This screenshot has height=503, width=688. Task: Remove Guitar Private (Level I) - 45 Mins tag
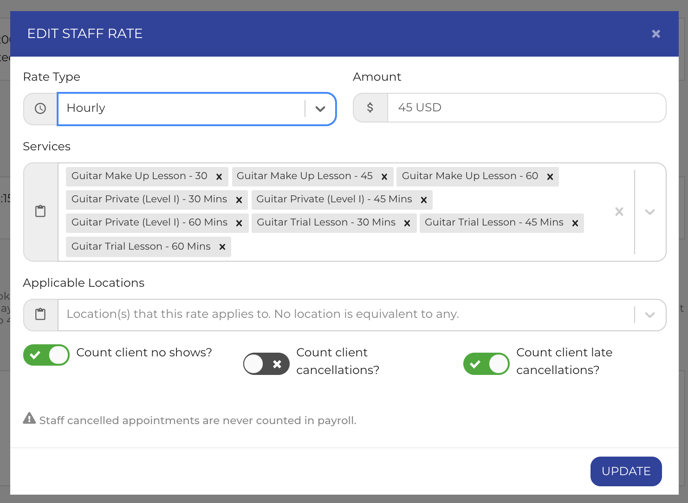coord(424,200)
